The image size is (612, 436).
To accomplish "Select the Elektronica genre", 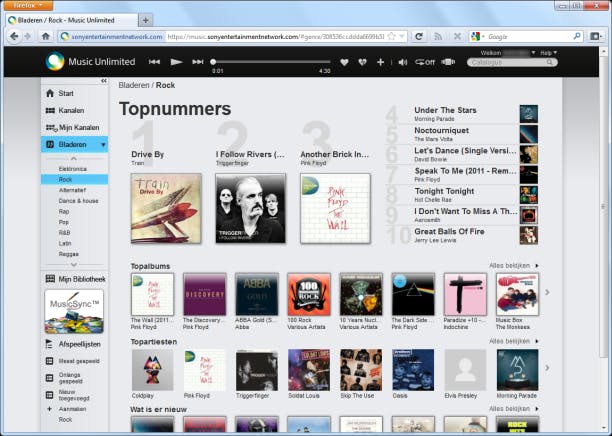I will click(x=73, y=169).
